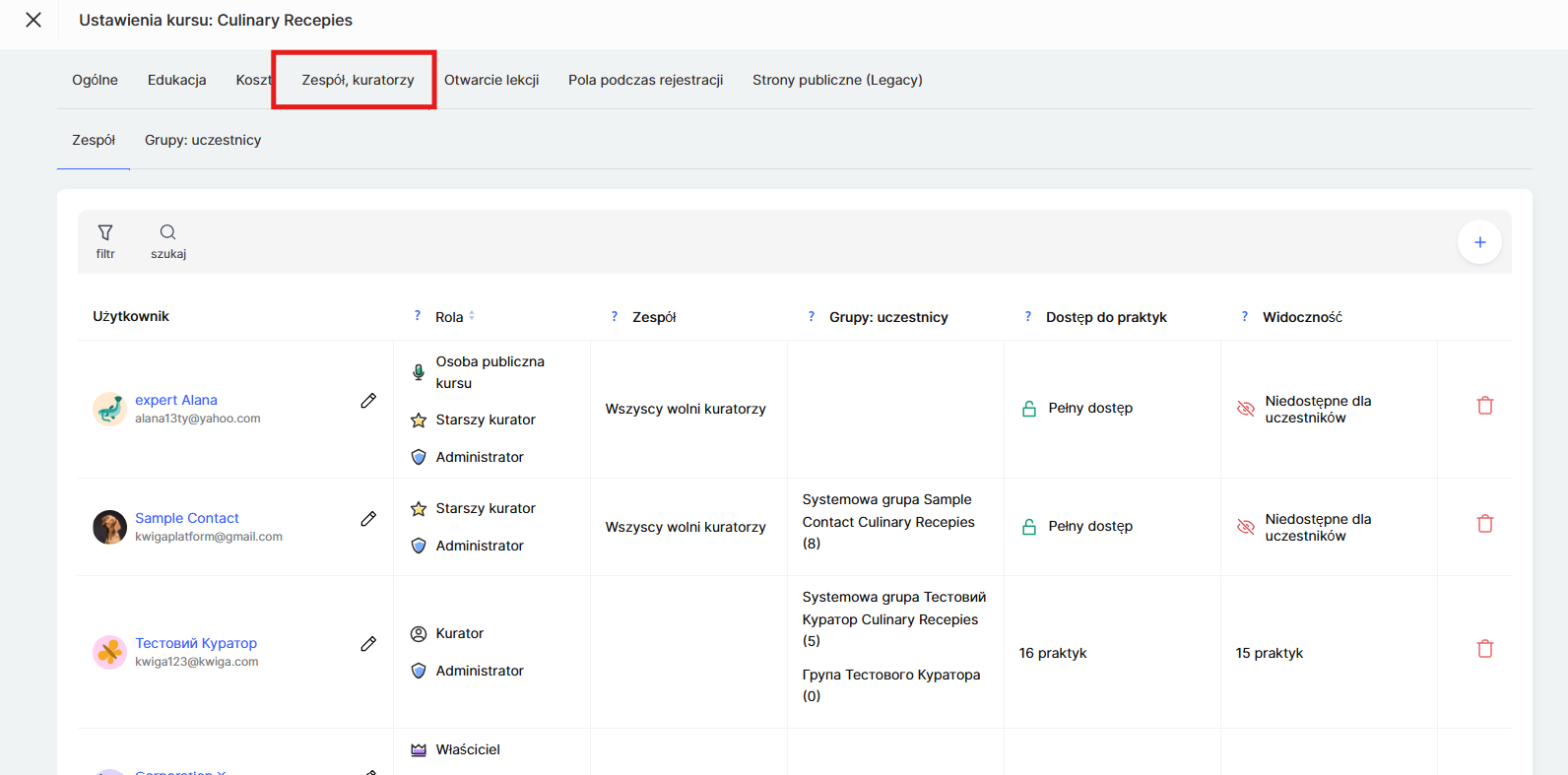Add a team member with plus button
This screenshot has width=1568, height=775.
click(x=1478, y=242)
